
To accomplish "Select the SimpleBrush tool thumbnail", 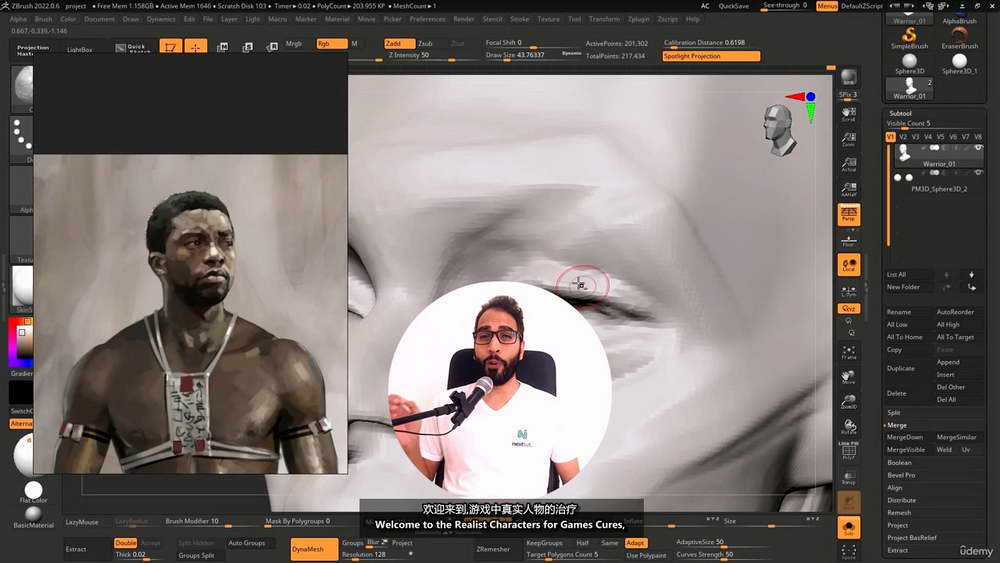I will point(909,38).
